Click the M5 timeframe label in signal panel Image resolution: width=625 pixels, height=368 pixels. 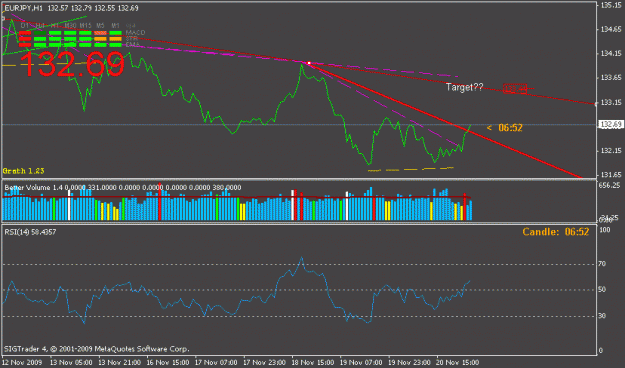click(x=100, y=26)
